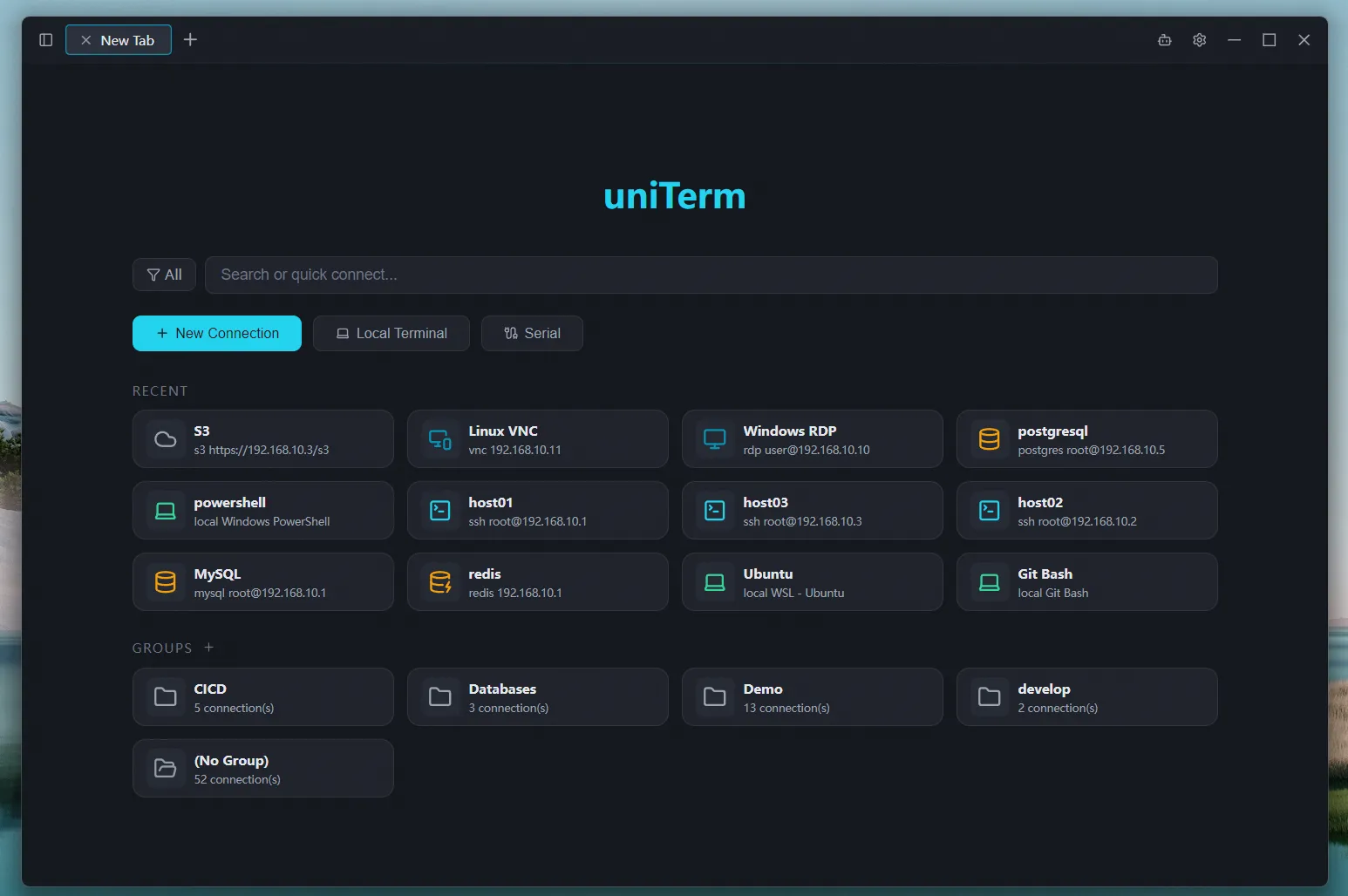Open the S3 connection name
The image size is (1348, 896).
click(x=201, y=431)
